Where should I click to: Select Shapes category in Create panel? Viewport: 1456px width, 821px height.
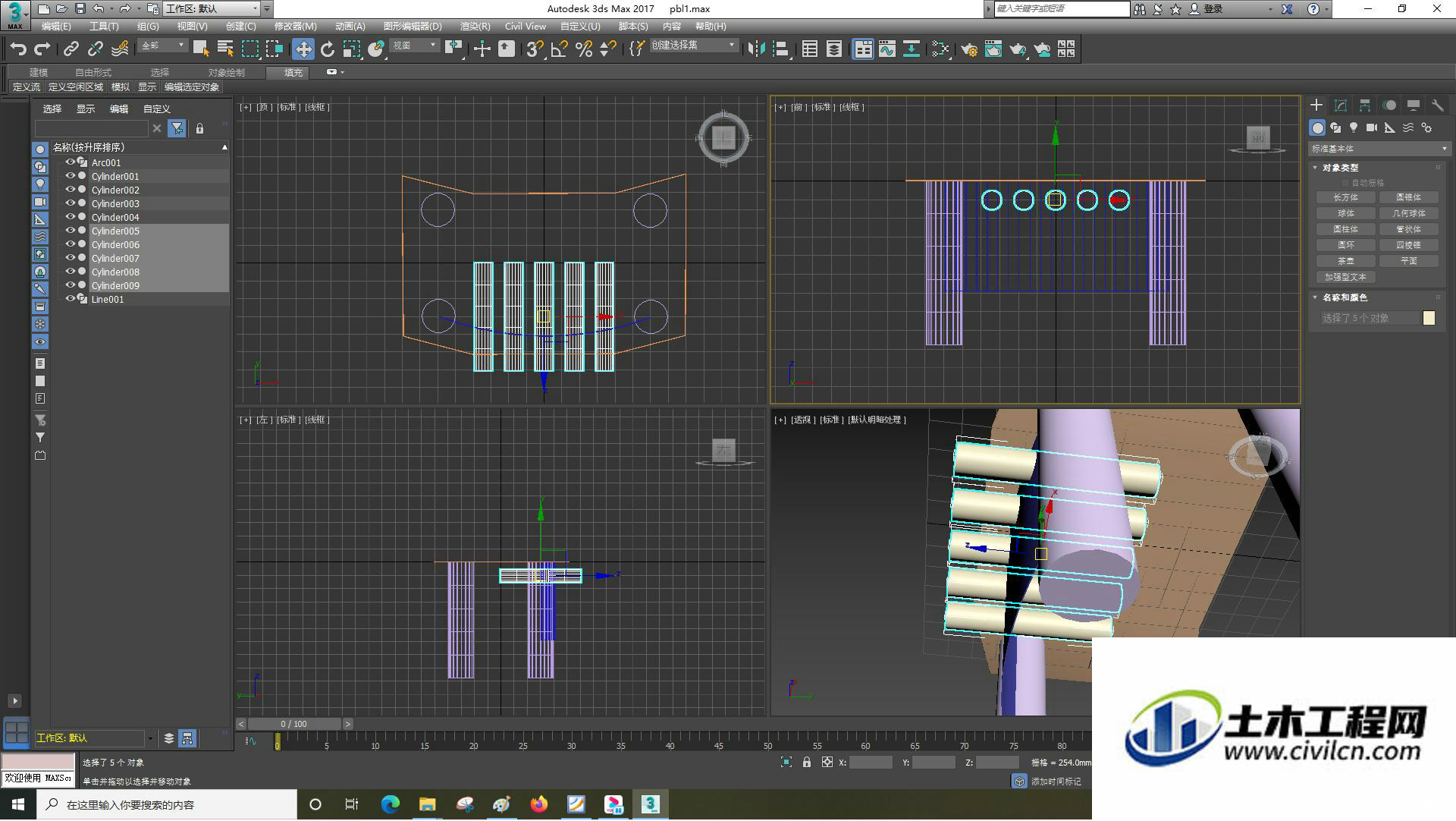coord(1335,127)
